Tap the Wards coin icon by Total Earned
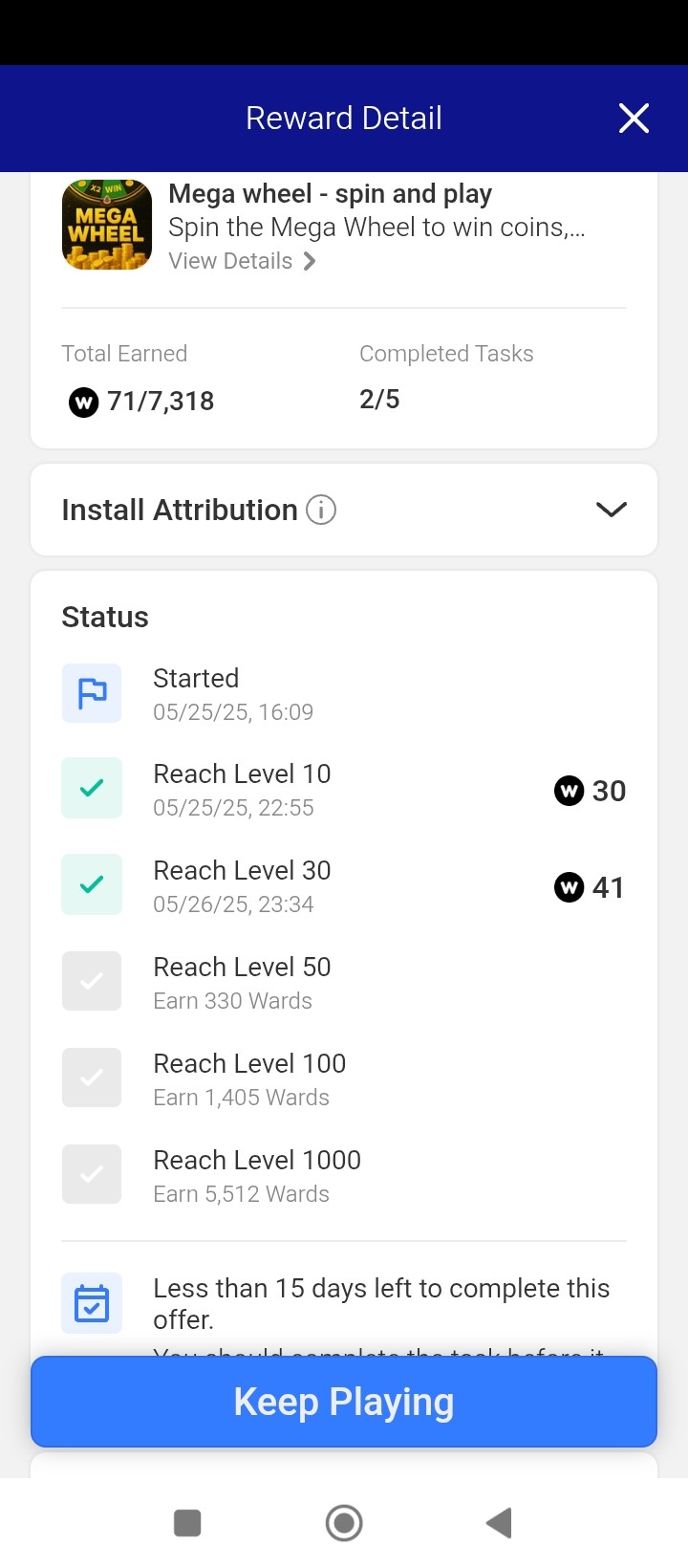 click(x=84, y=403)
